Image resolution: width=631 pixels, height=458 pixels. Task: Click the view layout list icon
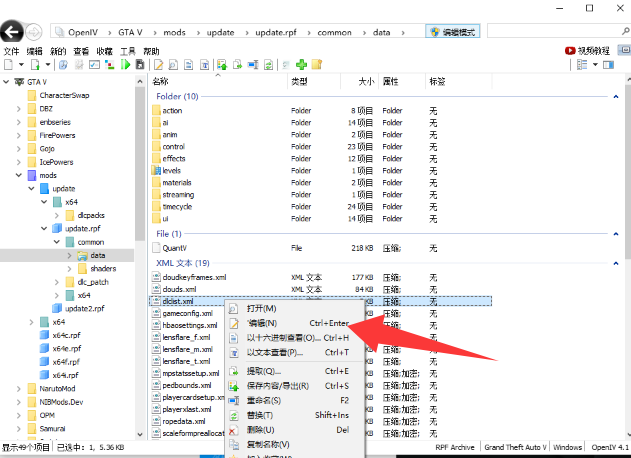tap(582, 64)
